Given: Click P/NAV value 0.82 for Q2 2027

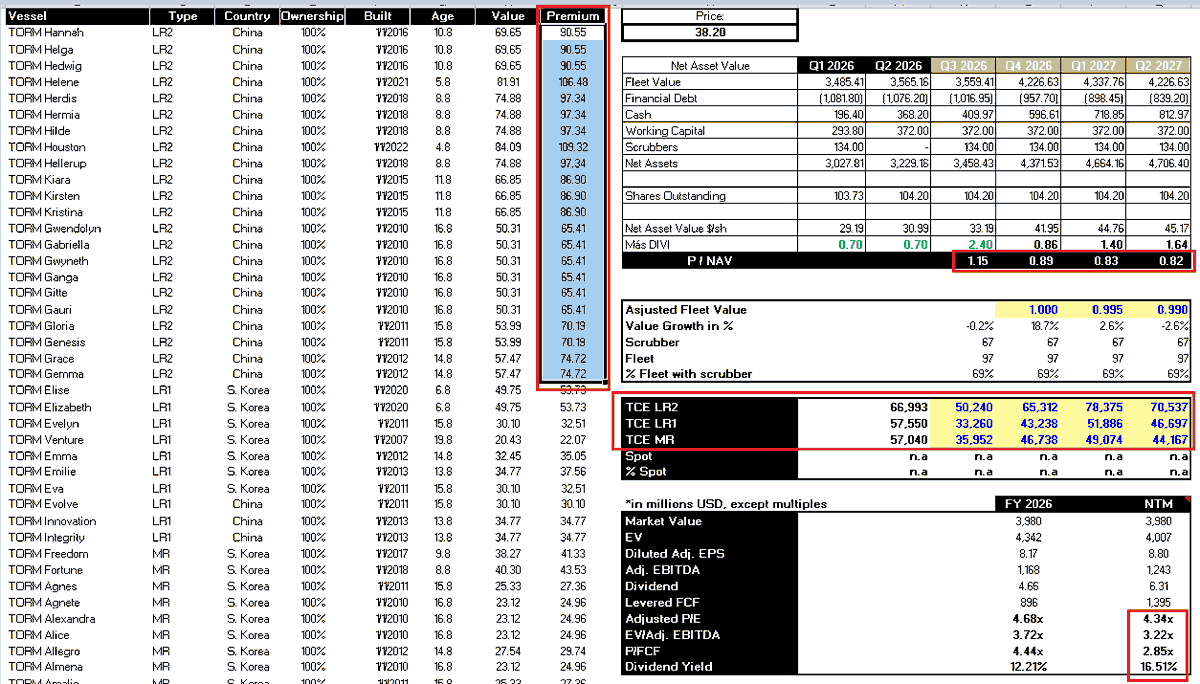Looking at the screenshot, I should (x=1174, y=261).
